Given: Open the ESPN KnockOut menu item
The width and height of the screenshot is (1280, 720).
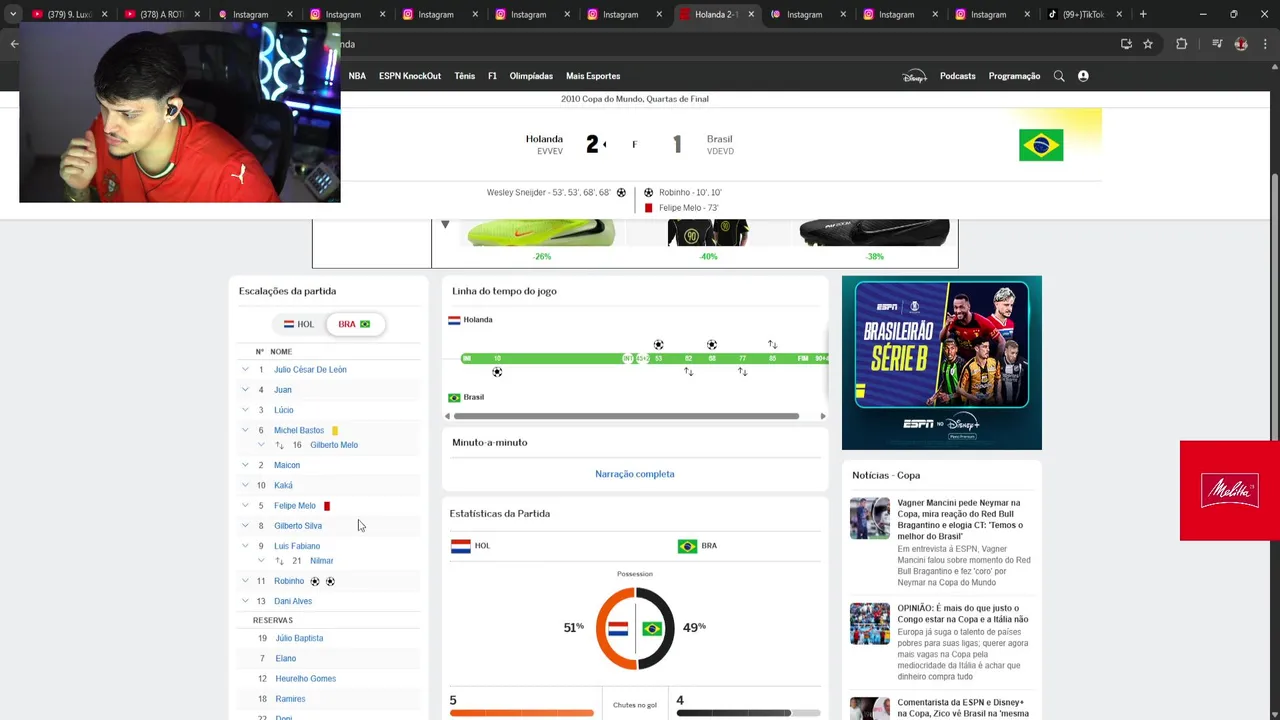Looking at the screenshot, I should click(410, 76).
